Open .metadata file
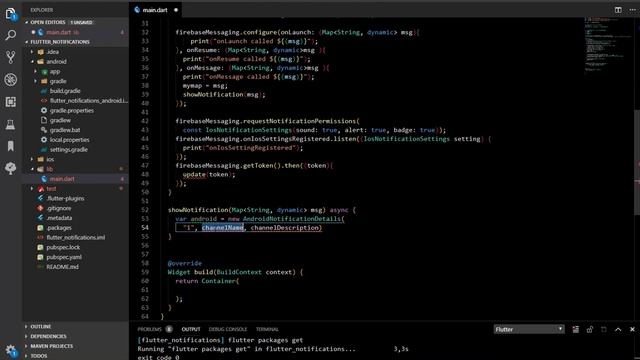 coord(59,218)
